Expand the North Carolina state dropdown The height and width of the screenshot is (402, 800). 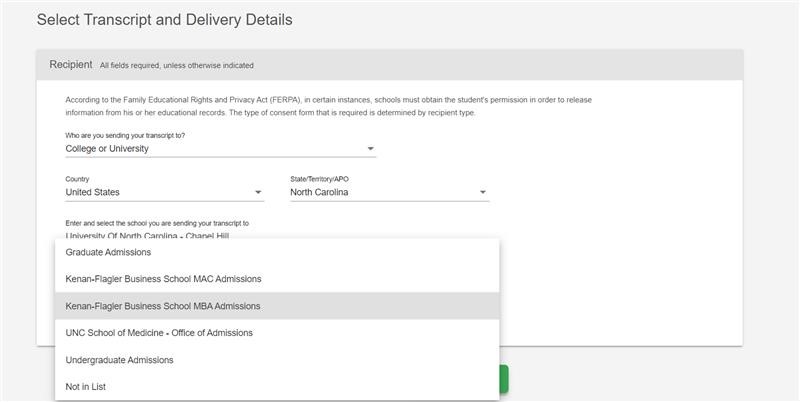(385, 192)
